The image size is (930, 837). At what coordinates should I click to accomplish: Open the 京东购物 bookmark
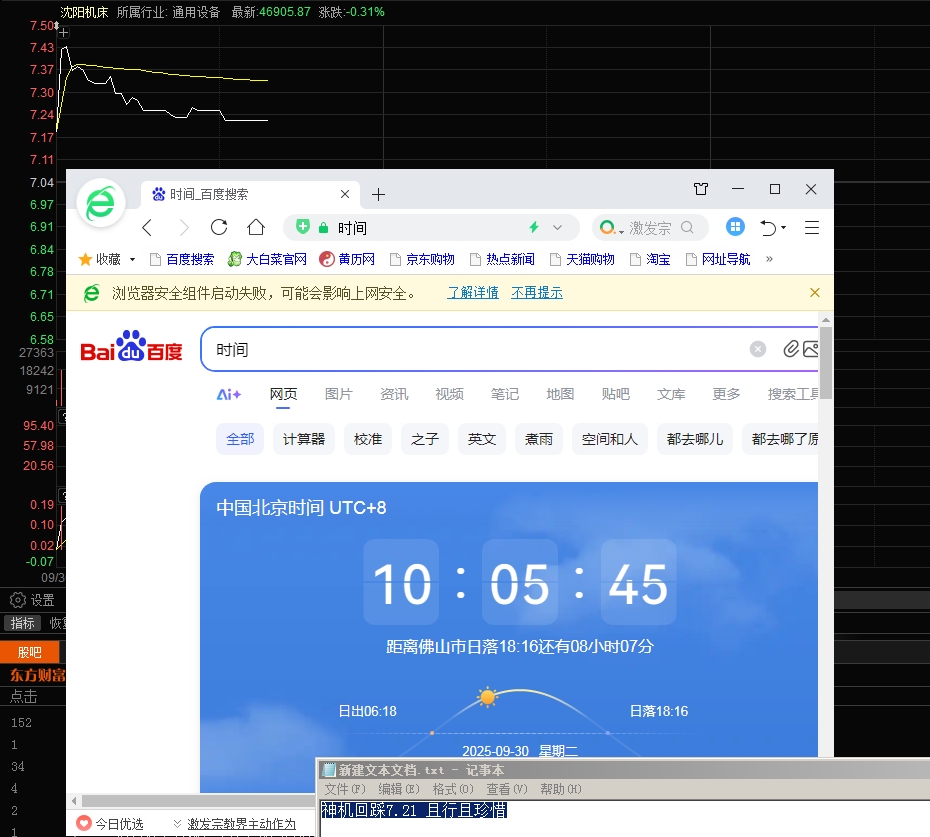click(422, 259)
